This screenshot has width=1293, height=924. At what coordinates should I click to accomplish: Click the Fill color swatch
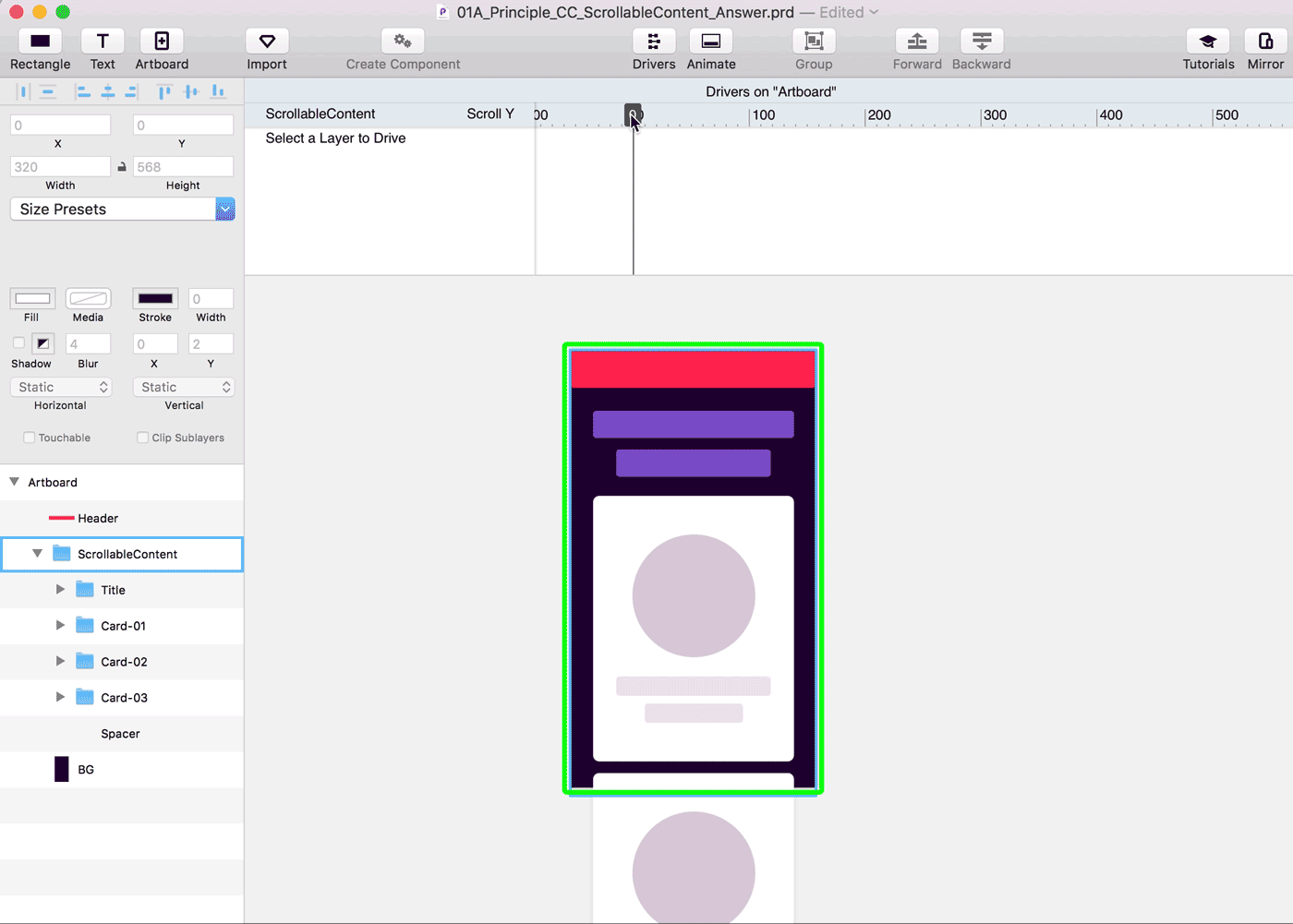[32, 298]
